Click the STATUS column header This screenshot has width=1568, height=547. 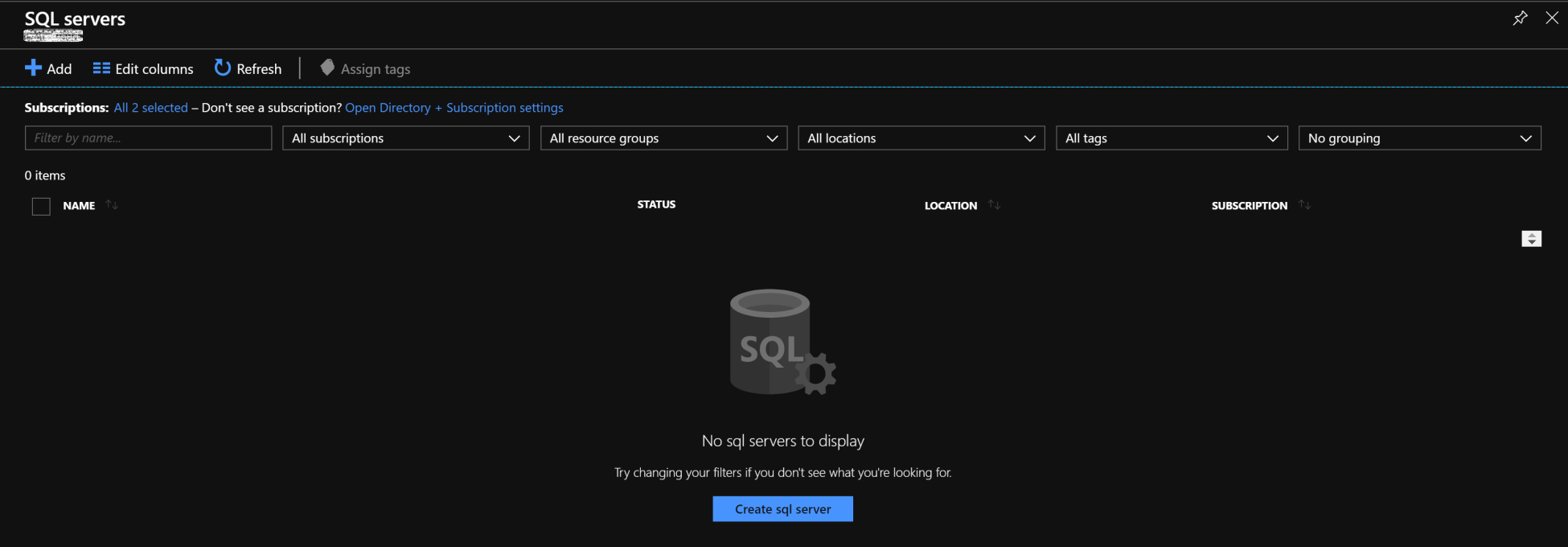click(x=656, y=204)
